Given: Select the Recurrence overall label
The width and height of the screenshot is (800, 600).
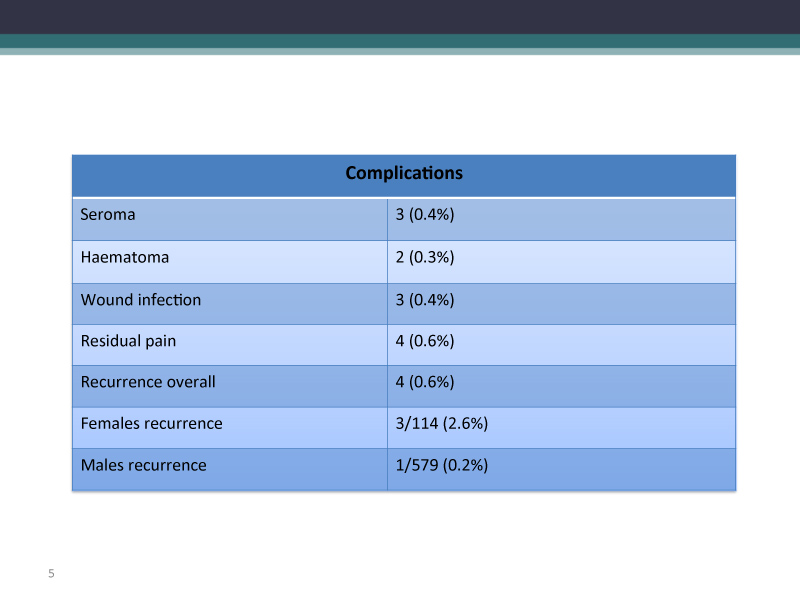Looking at the screenshot, I should [148, 382].
